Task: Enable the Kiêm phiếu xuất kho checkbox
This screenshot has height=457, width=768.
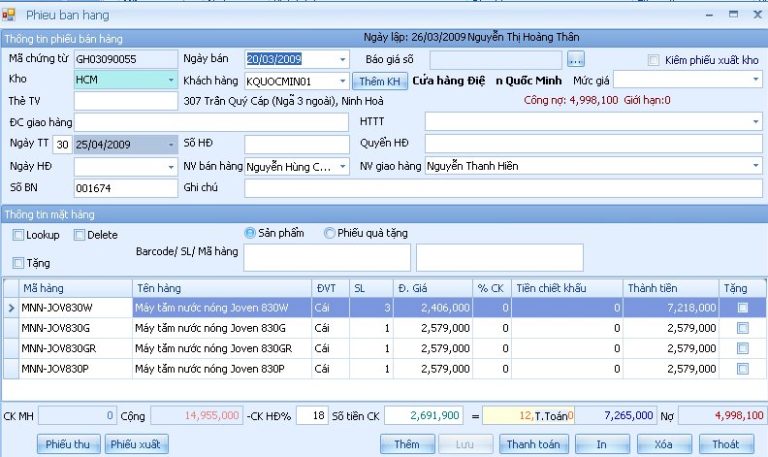Action: [655, 60]
